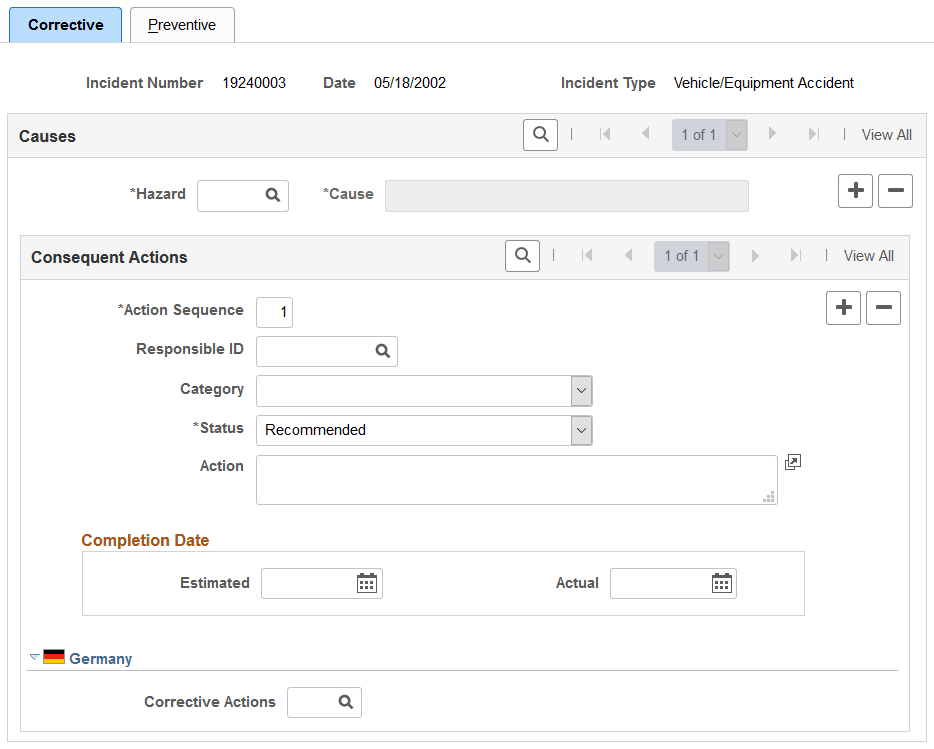Open the Actual date calendar picker
This screenshot has width=934, height=749.
pyautogui.click(x=721, y=583)
